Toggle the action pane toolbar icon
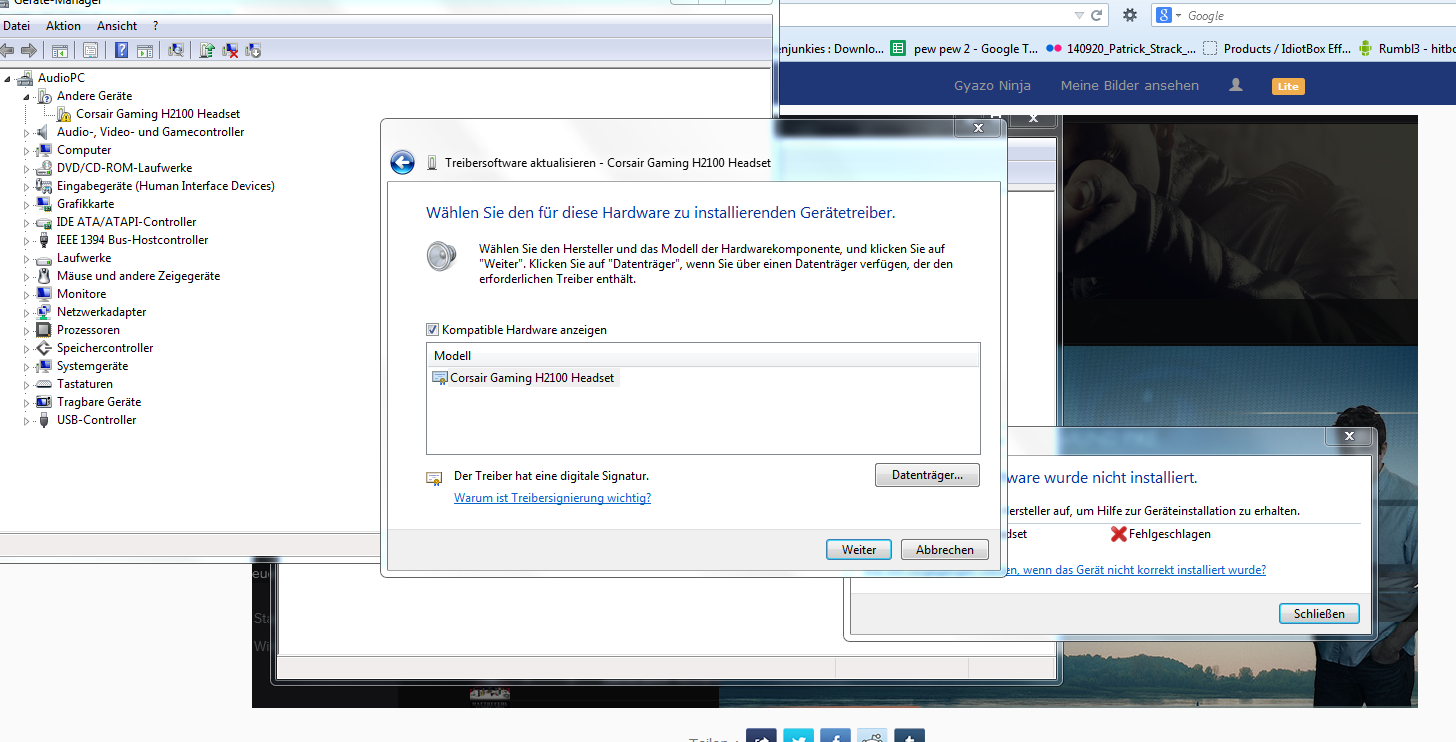Image resolution: width=1456 pixels, height=742 pixels. pyautogui.click(x=145, y=50)
